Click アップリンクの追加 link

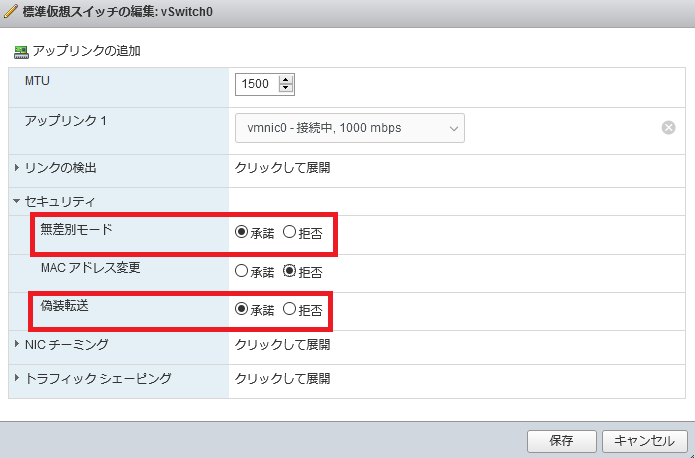[86, 51]
